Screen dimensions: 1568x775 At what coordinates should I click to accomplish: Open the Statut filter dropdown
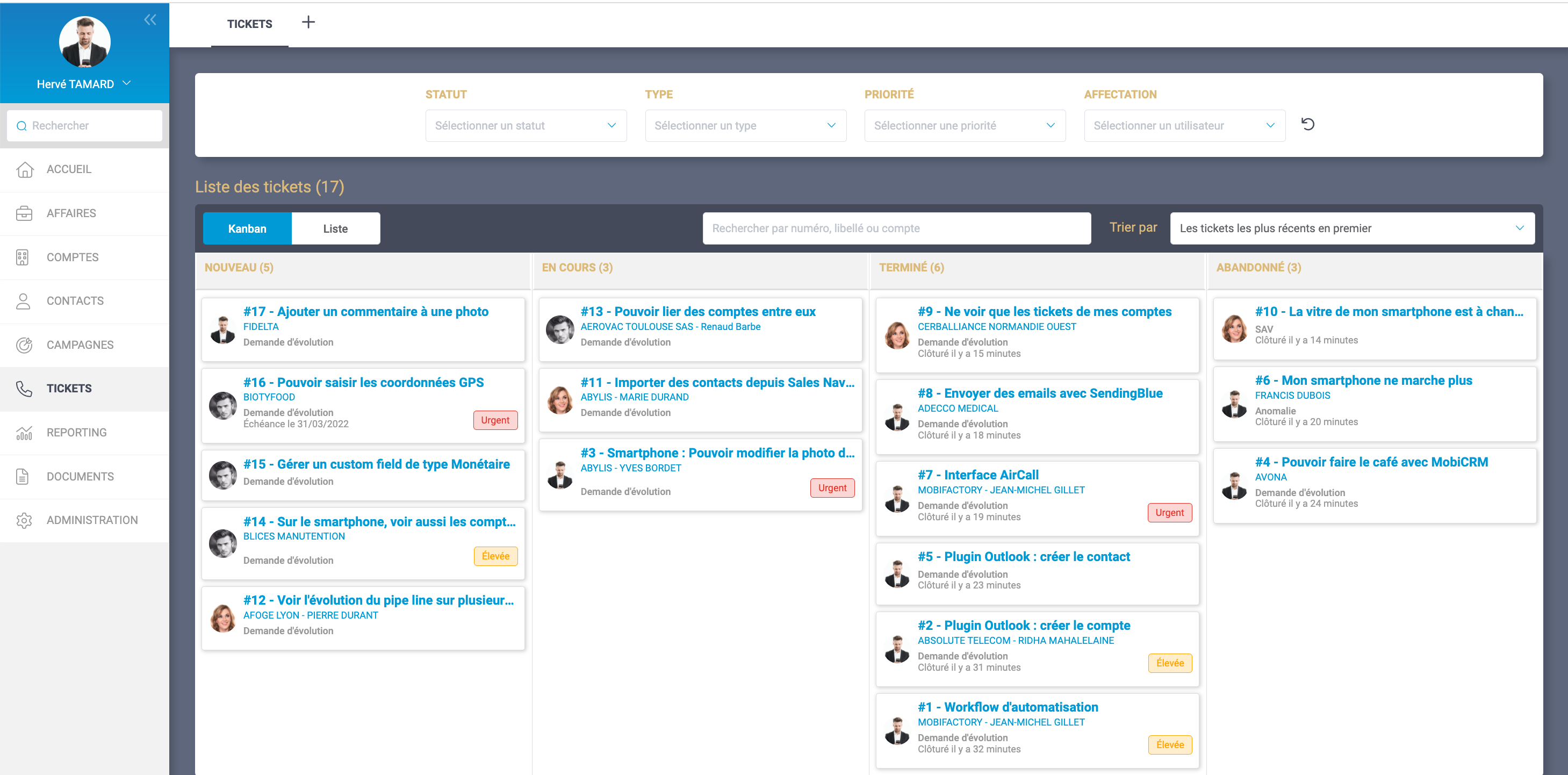526,125
